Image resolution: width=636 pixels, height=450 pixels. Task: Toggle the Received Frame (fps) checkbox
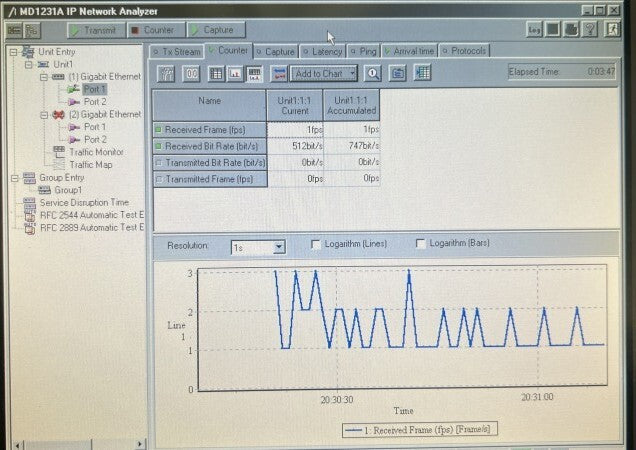(x=159, y=130)
